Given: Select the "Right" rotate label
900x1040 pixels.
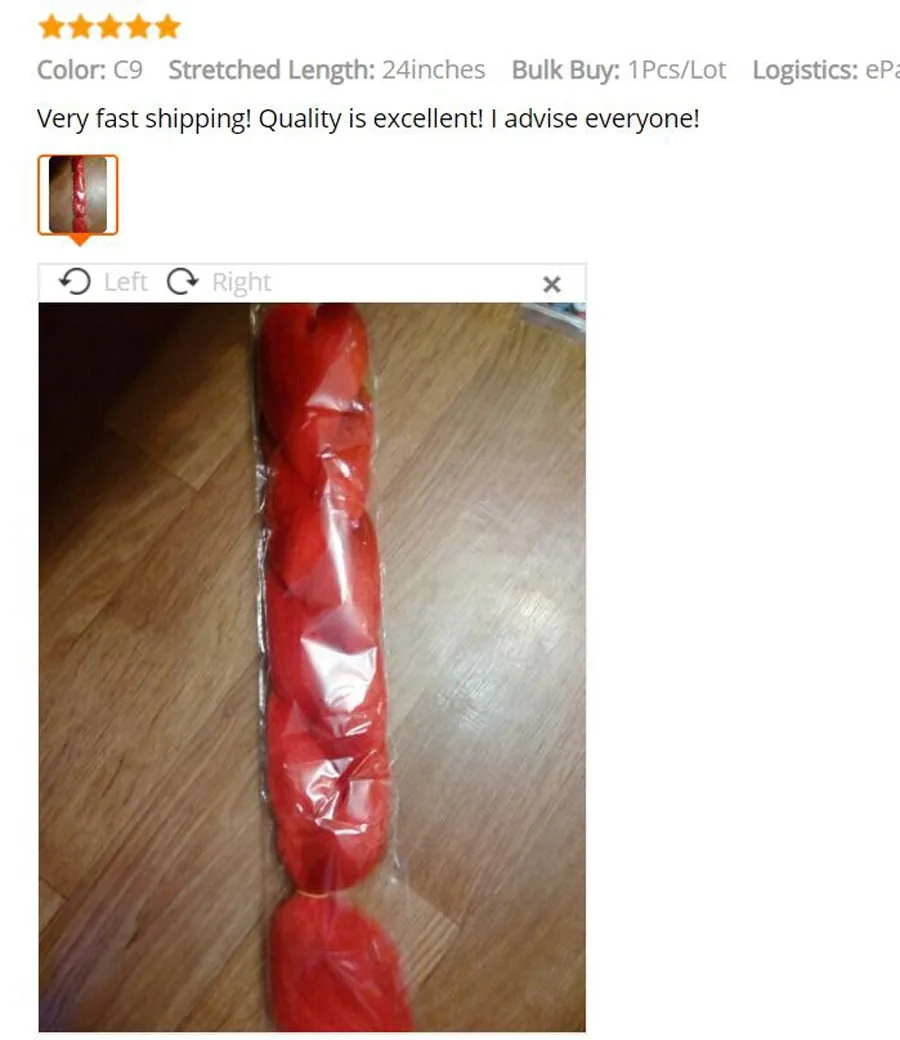Looking at the screenshot, I should click(241, 283).
